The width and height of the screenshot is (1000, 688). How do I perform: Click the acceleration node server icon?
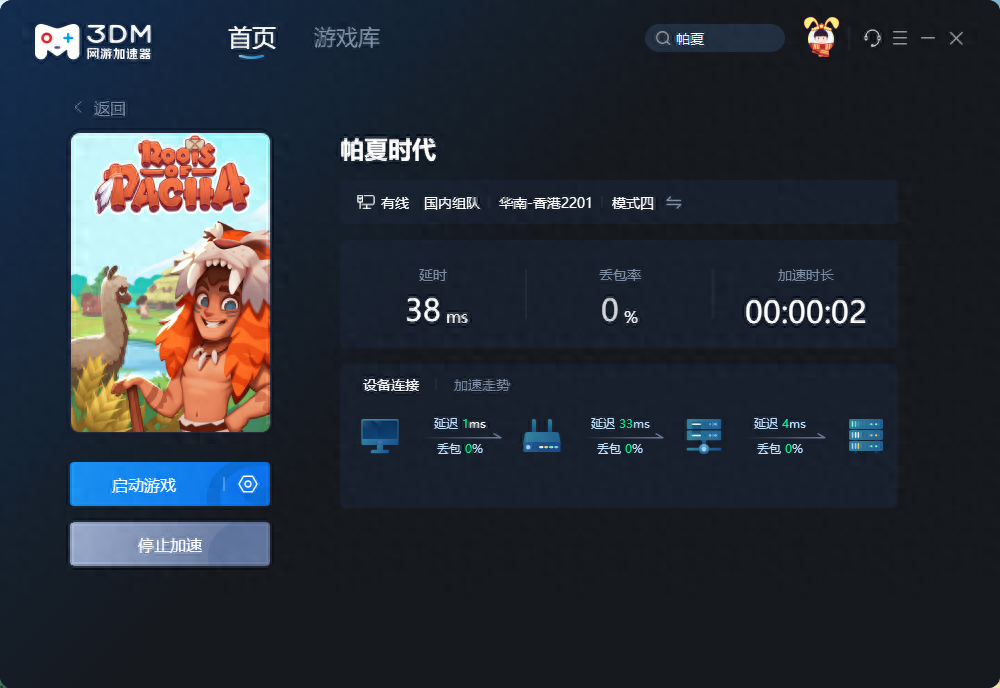(703, 435)
